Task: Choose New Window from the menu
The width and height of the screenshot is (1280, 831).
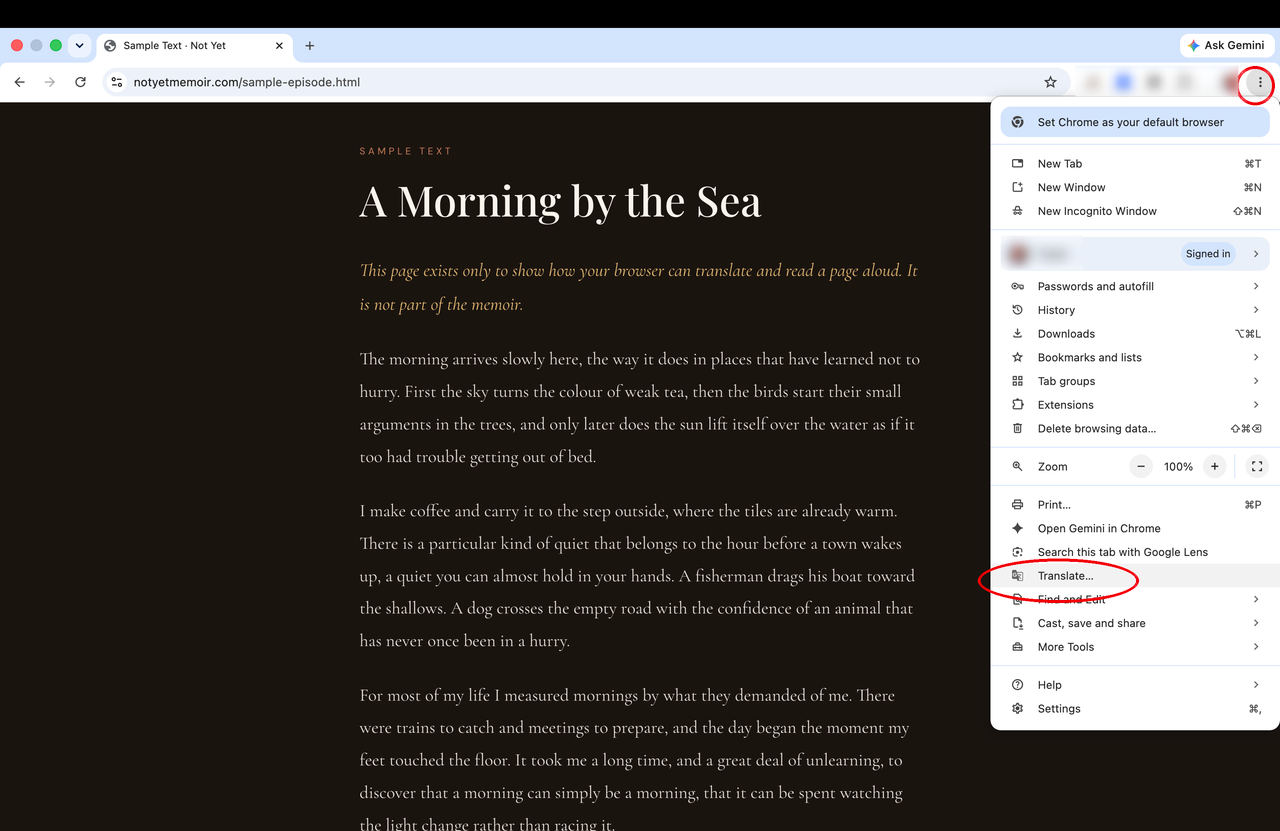Action: 1135,187
